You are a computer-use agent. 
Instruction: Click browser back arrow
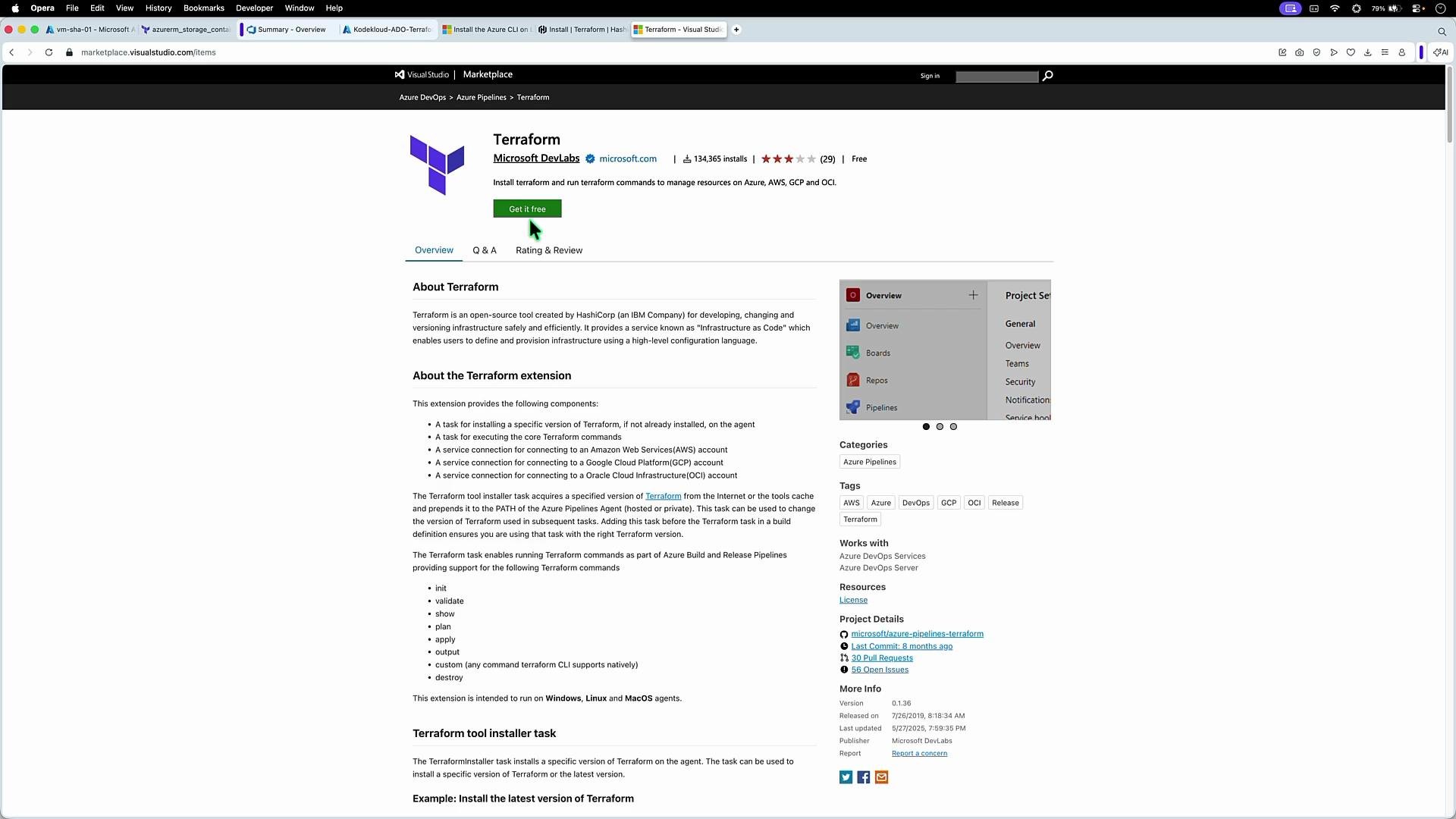pyautogui.click(x=11, y=52)
